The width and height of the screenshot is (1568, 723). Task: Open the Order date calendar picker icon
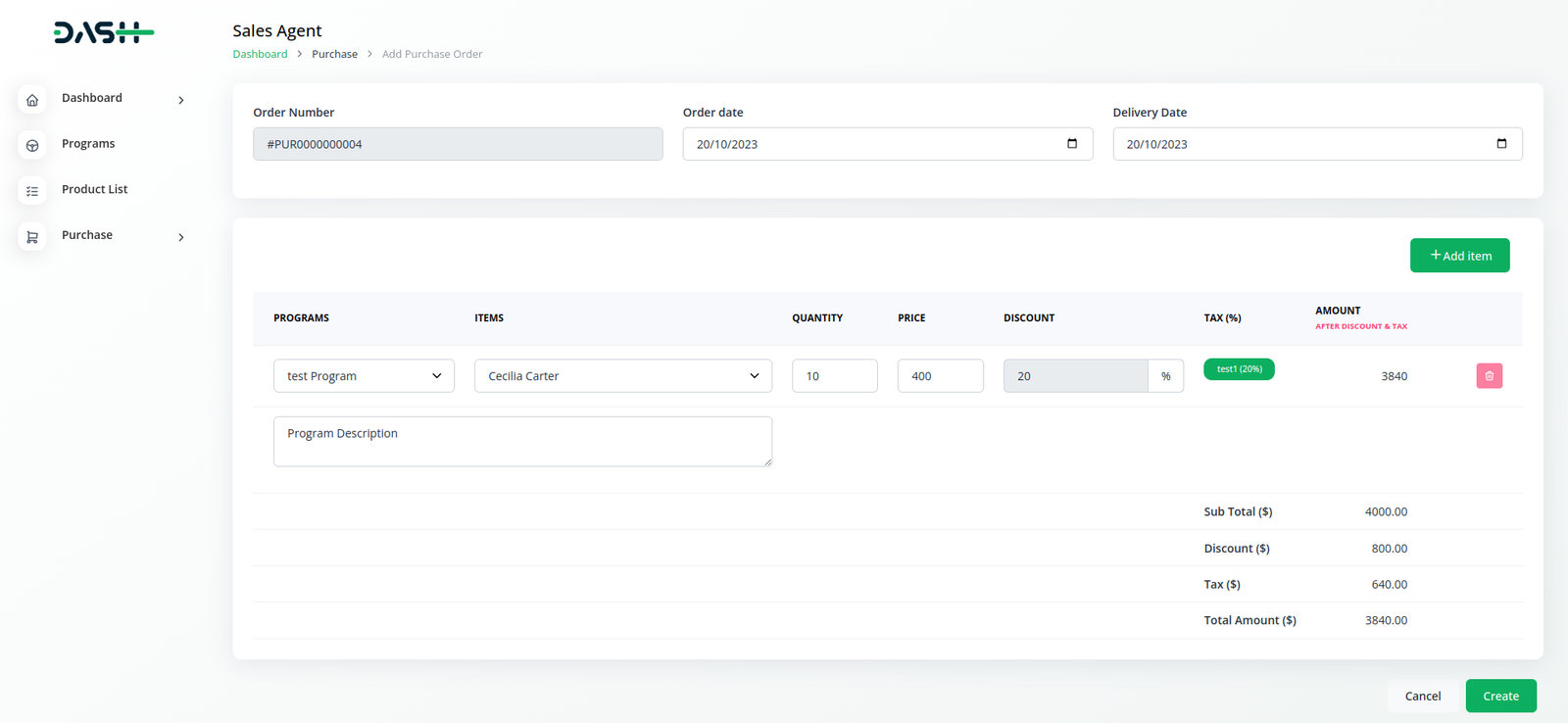click(x=1072, y=144)
